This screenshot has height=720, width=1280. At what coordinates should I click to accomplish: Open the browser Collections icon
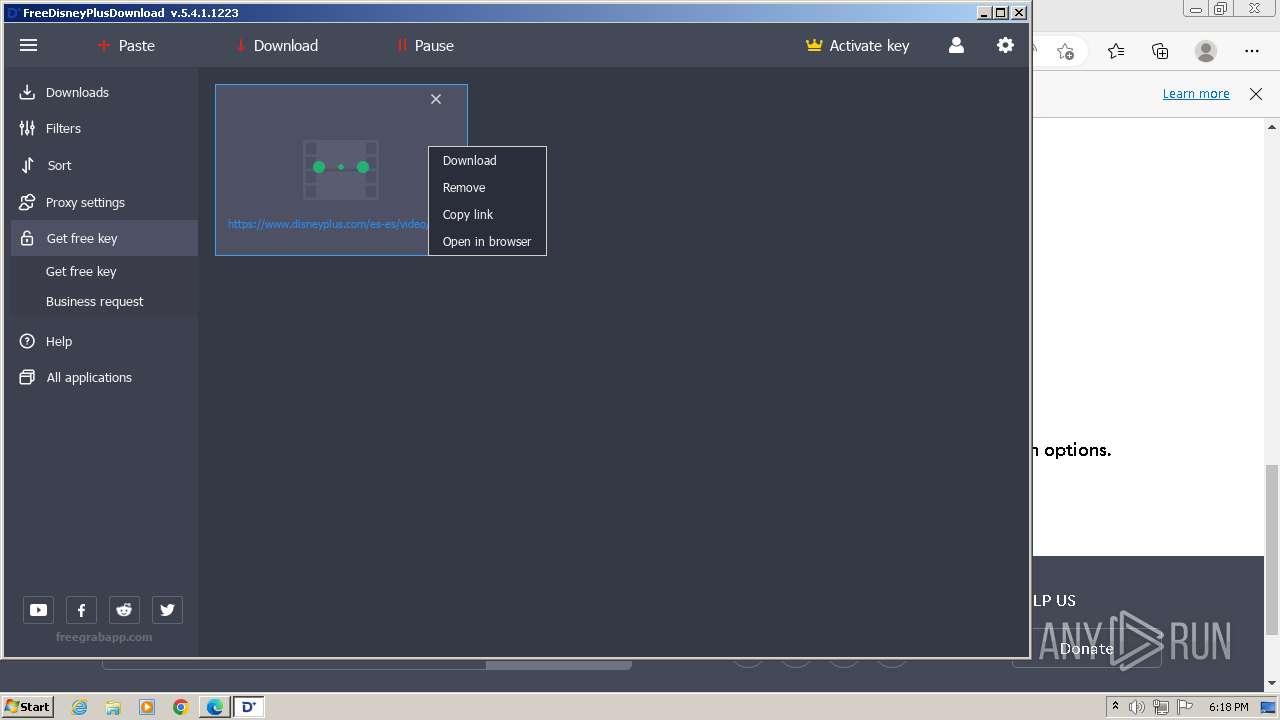(1160, 50)
